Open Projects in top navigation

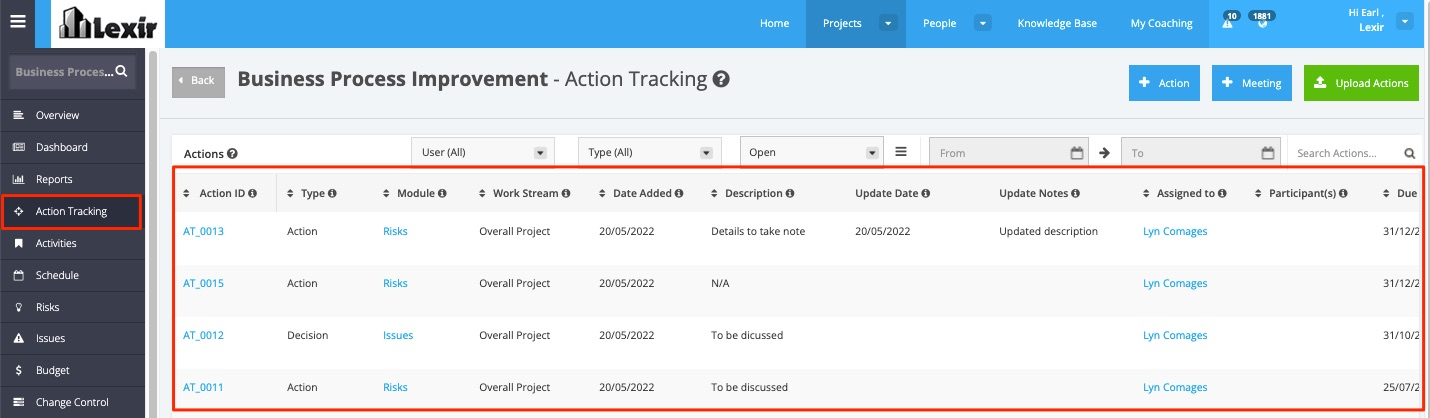pyautogui.click(x=842, y=23)
